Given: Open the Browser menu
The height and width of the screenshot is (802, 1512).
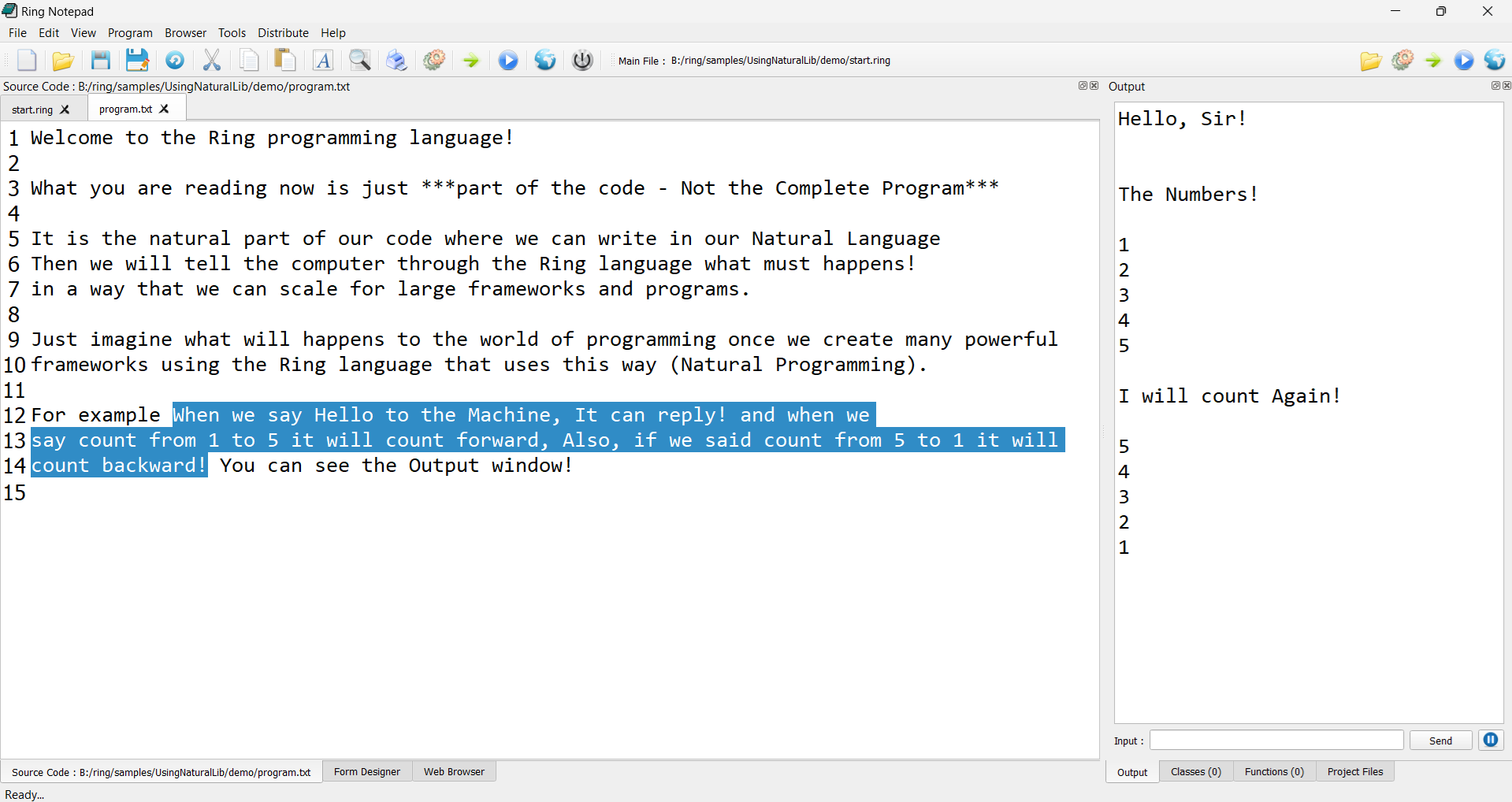Looking at the screenshot, I should 185,32.
